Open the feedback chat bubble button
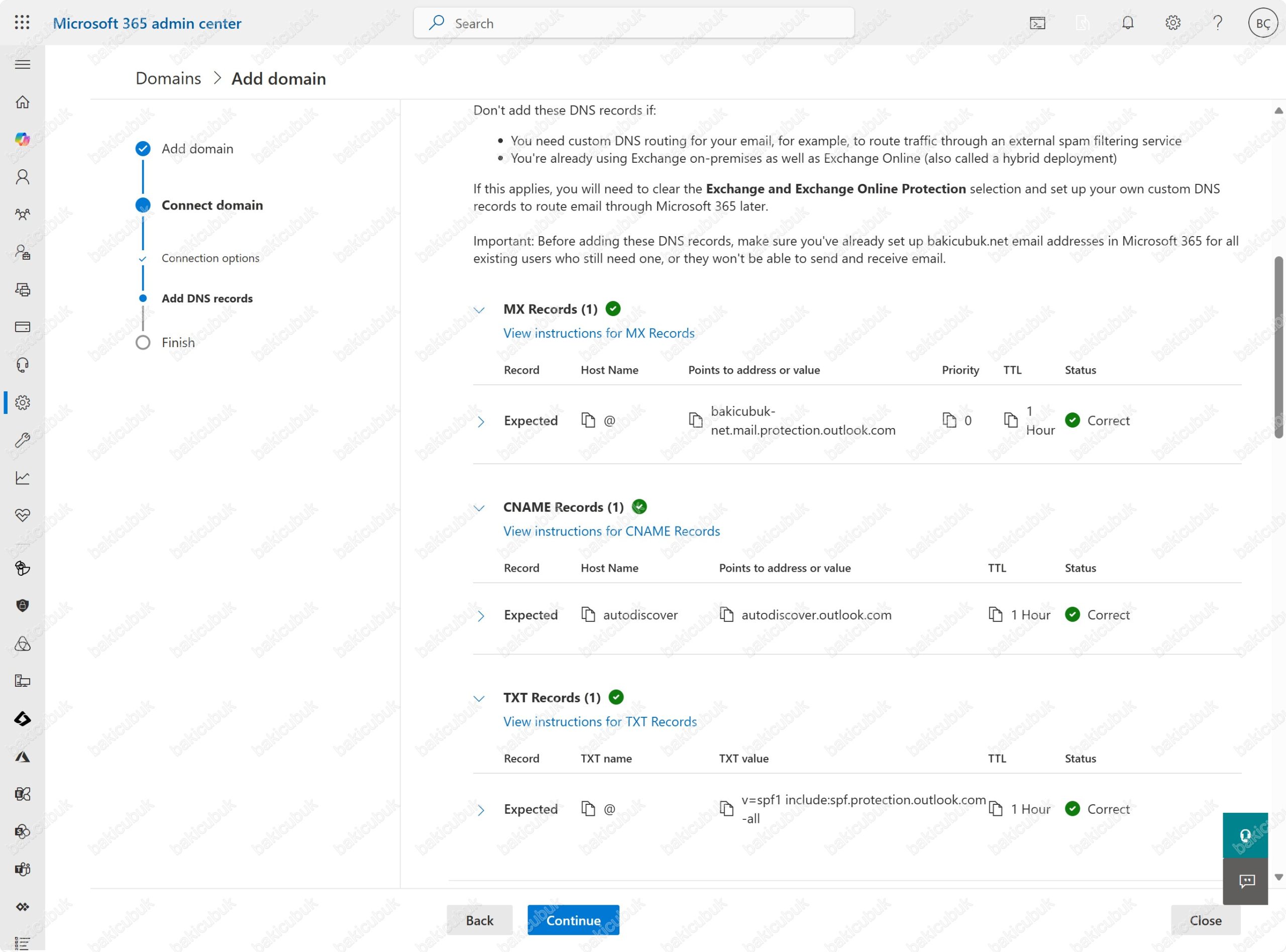1286x952 pixels. click(x=1245, y=881)
